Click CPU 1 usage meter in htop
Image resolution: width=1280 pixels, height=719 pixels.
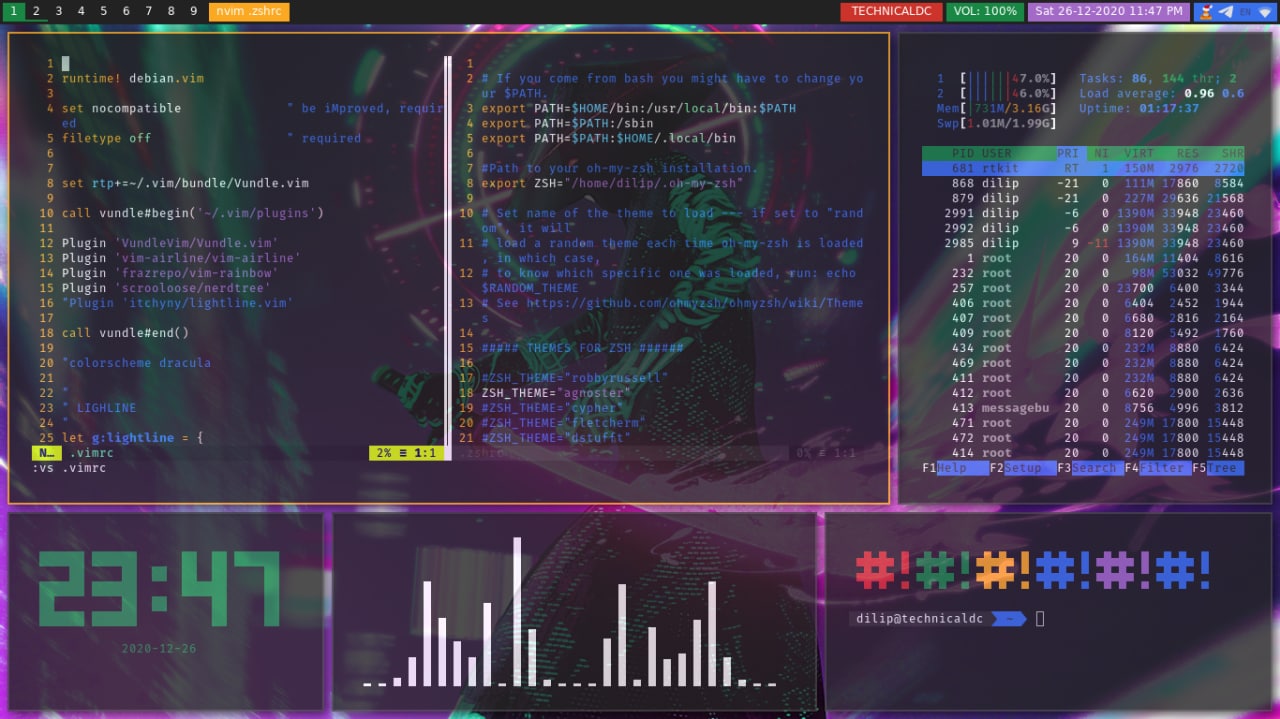[996, 78]
